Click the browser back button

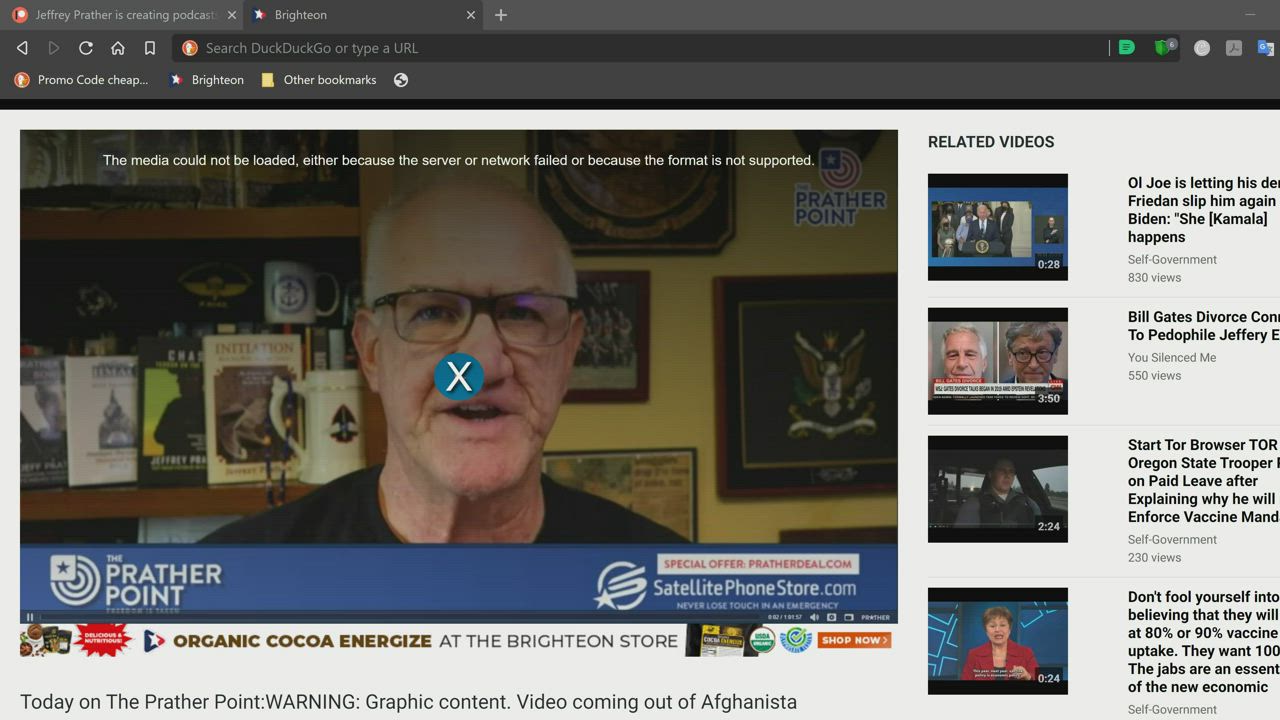[22, 48]
